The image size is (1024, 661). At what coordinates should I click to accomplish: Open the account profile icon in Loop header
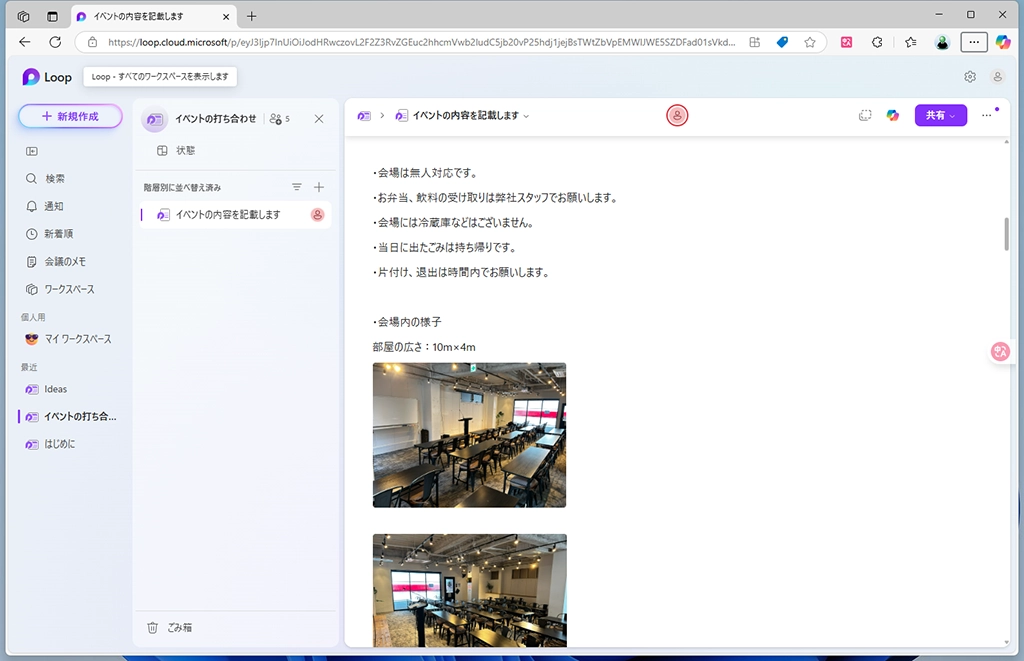(997, 77)
